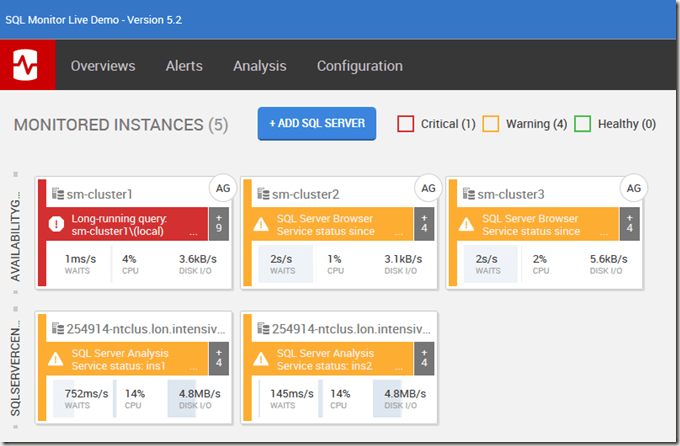680x446 pixels.
Task: Click server icon on ins2 ntclus card
Action: pyautogui.click(x=263, y=328)
